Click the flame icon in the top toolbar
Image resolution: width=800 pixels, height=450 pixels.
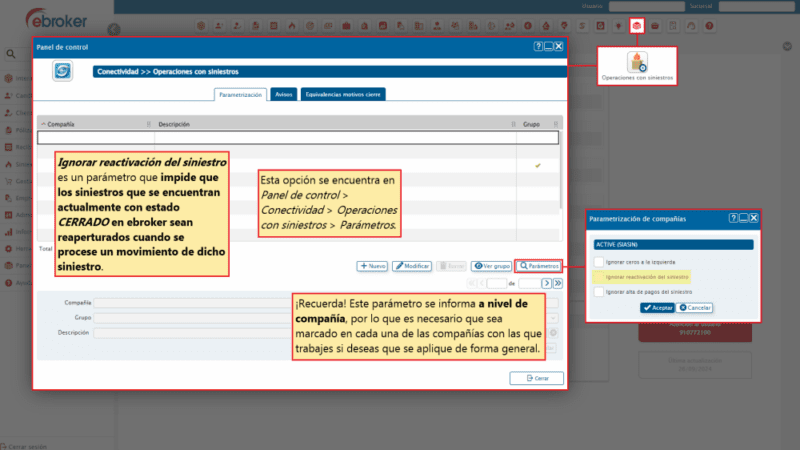pos(292,26)
